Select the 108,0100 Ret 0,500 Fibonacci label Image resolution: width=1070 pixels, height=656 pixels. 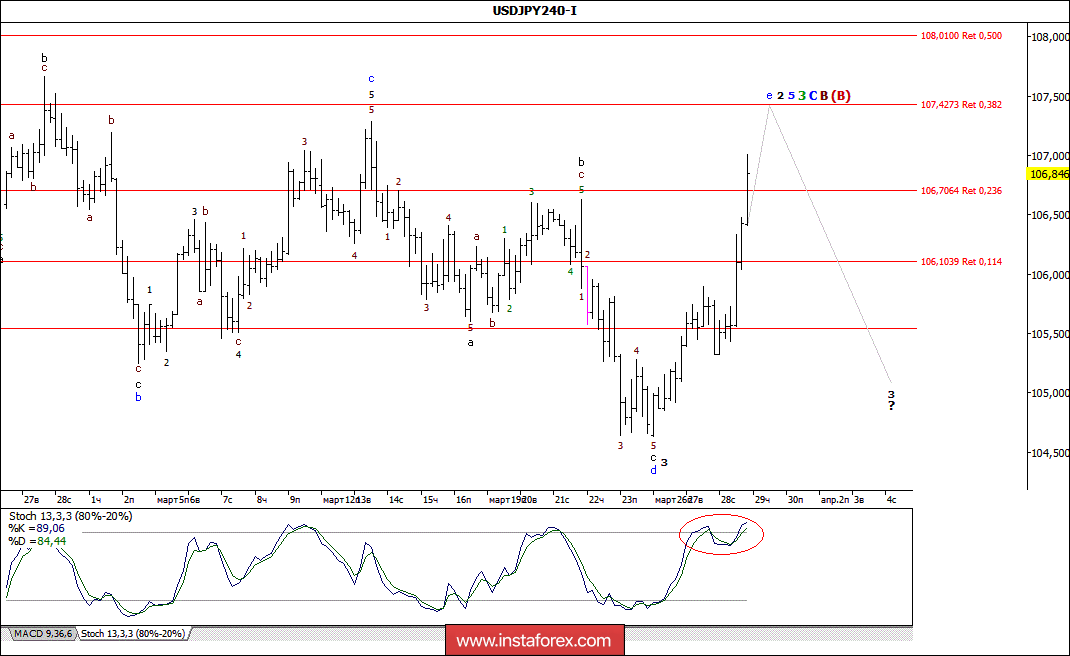point(961,36)
